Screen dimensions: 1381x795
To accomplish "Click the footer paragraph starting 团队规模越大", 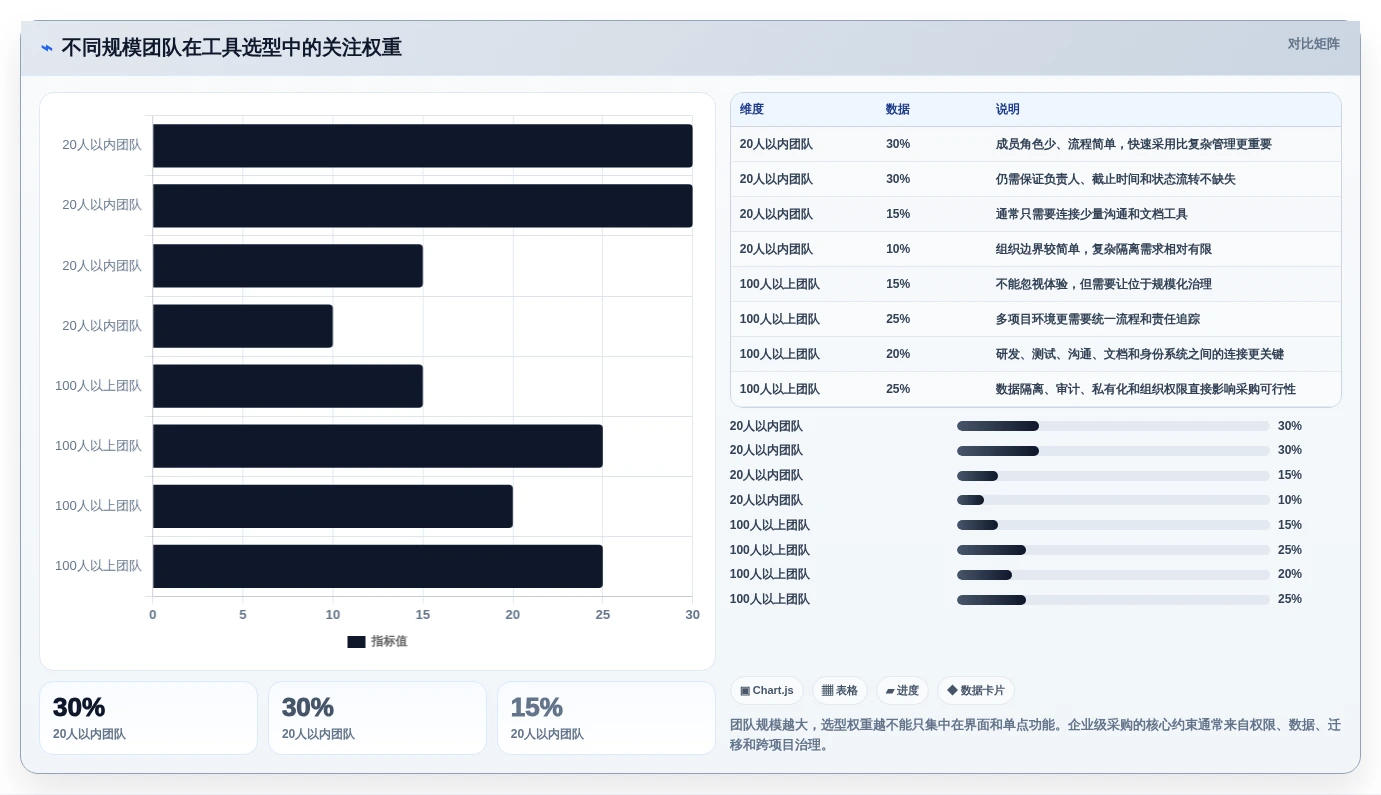I will point(1035,735).
